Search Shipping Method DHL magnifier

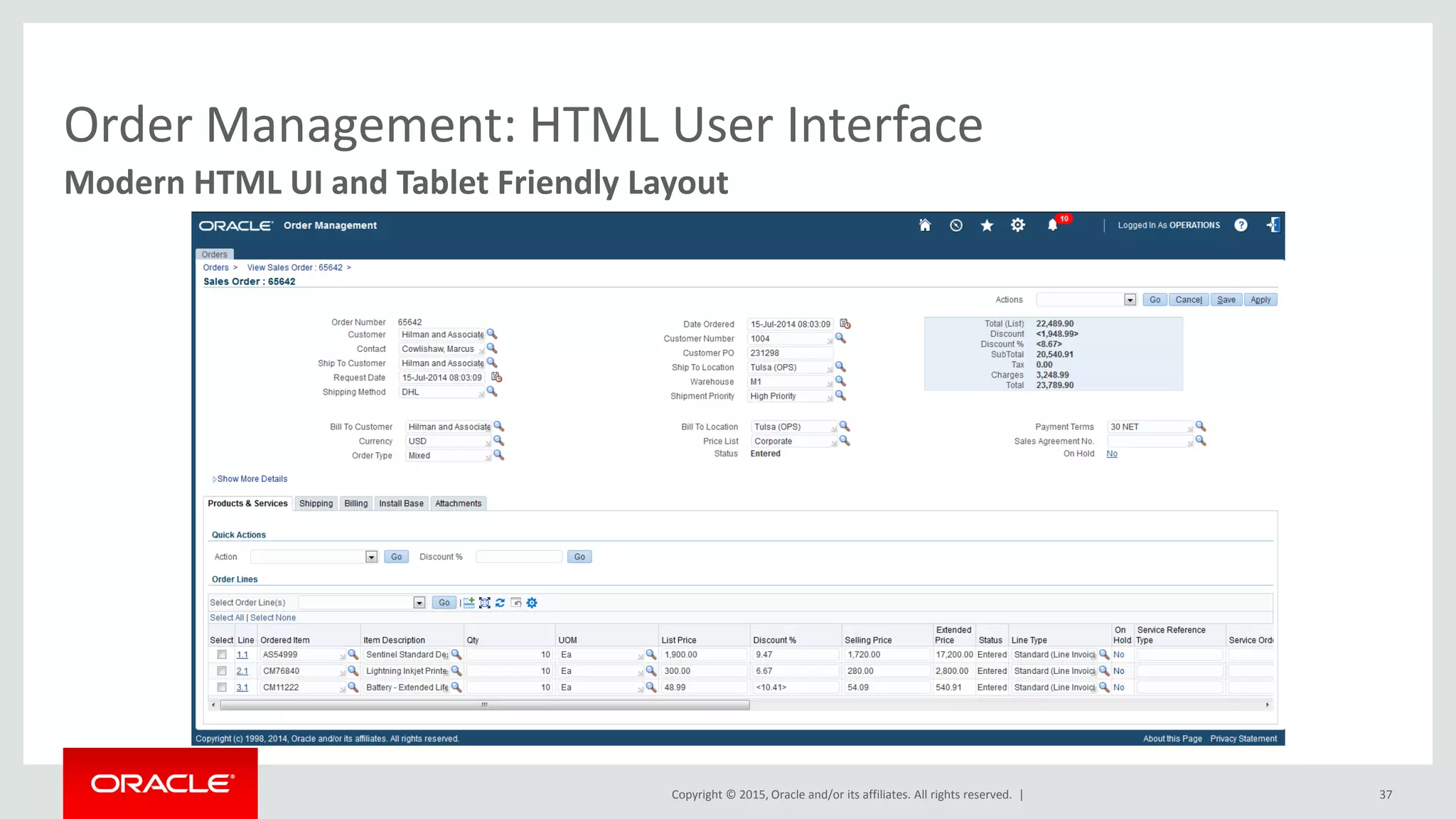click(492, 392)
